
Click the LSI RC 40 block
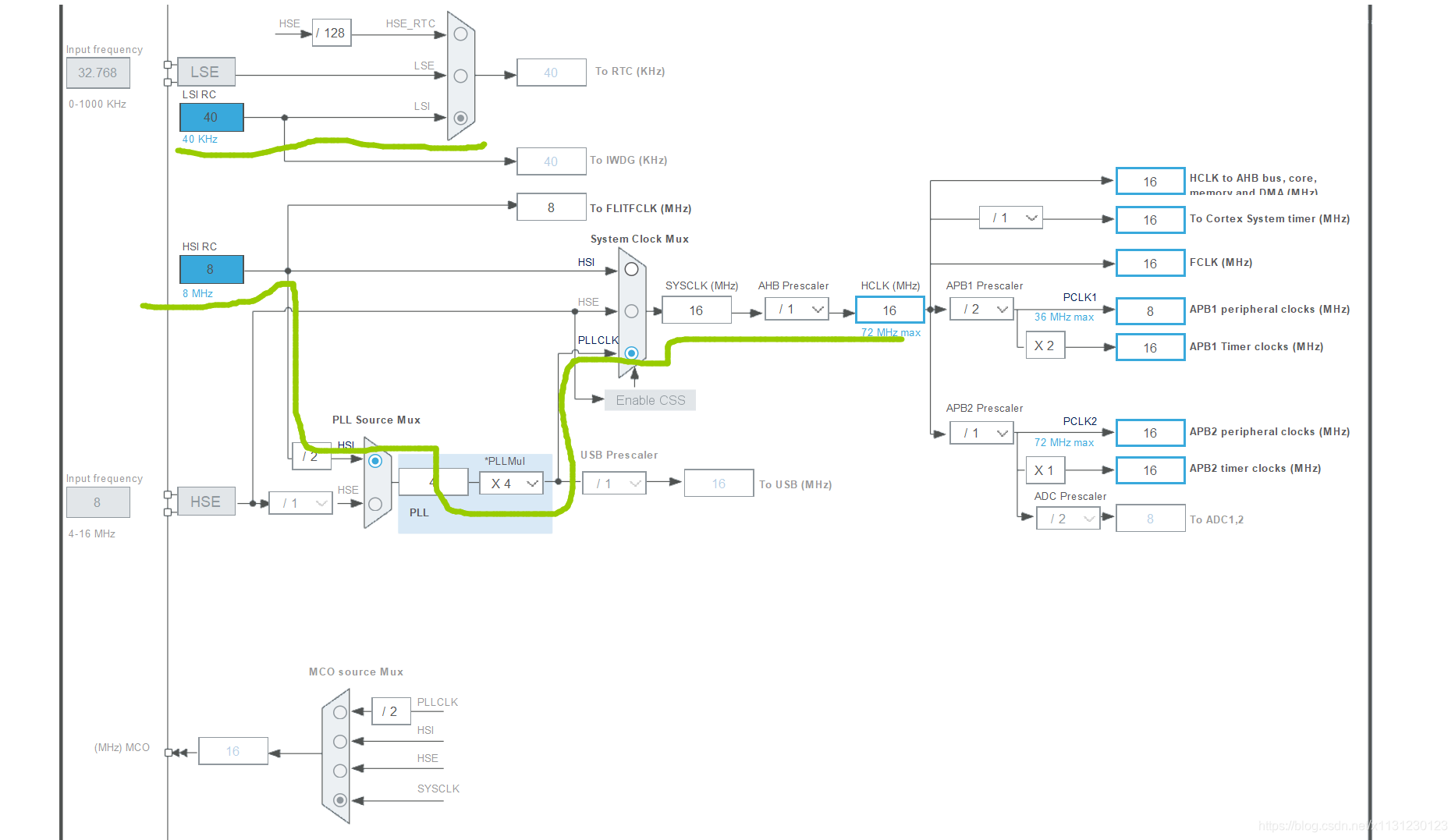(211, 117)
